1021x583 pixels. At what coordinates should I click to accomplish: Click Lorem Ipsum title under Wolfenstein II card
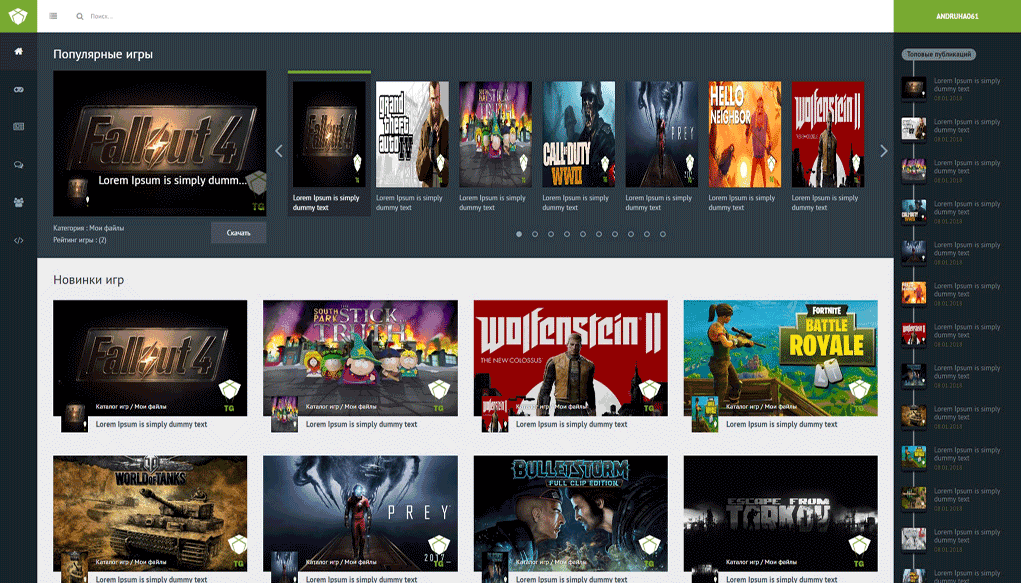point(572,424)
